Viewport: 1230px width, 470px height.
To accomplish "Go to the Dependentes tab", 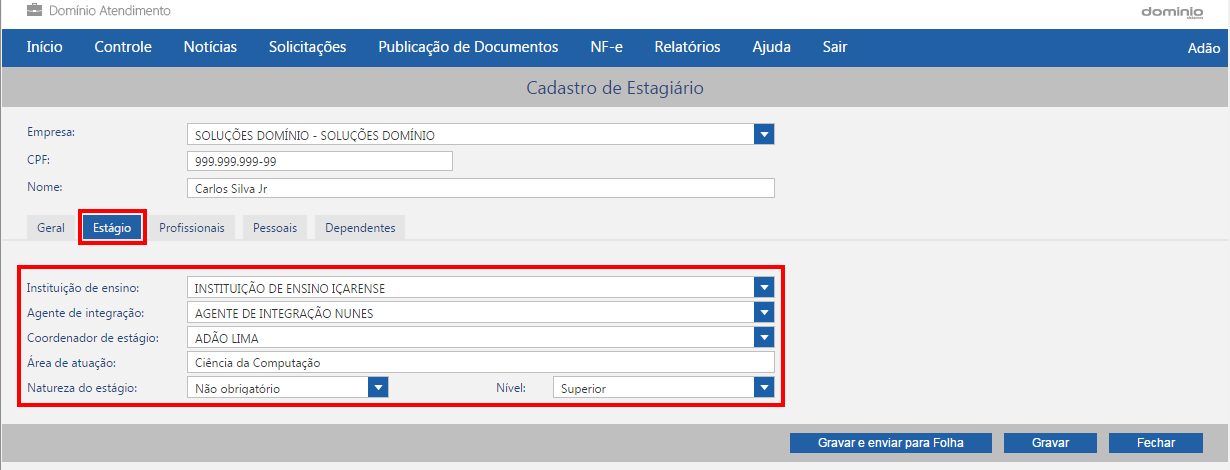I will pyautogui.click(x=360, y=227).
